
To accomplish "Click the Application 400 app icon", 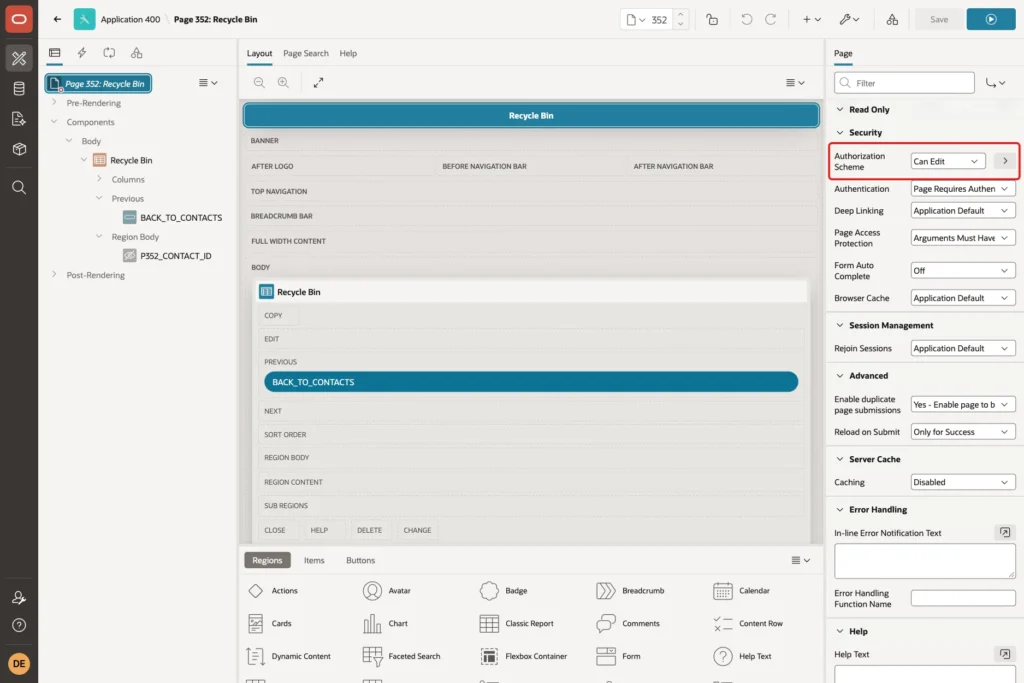I will [84, 19].
